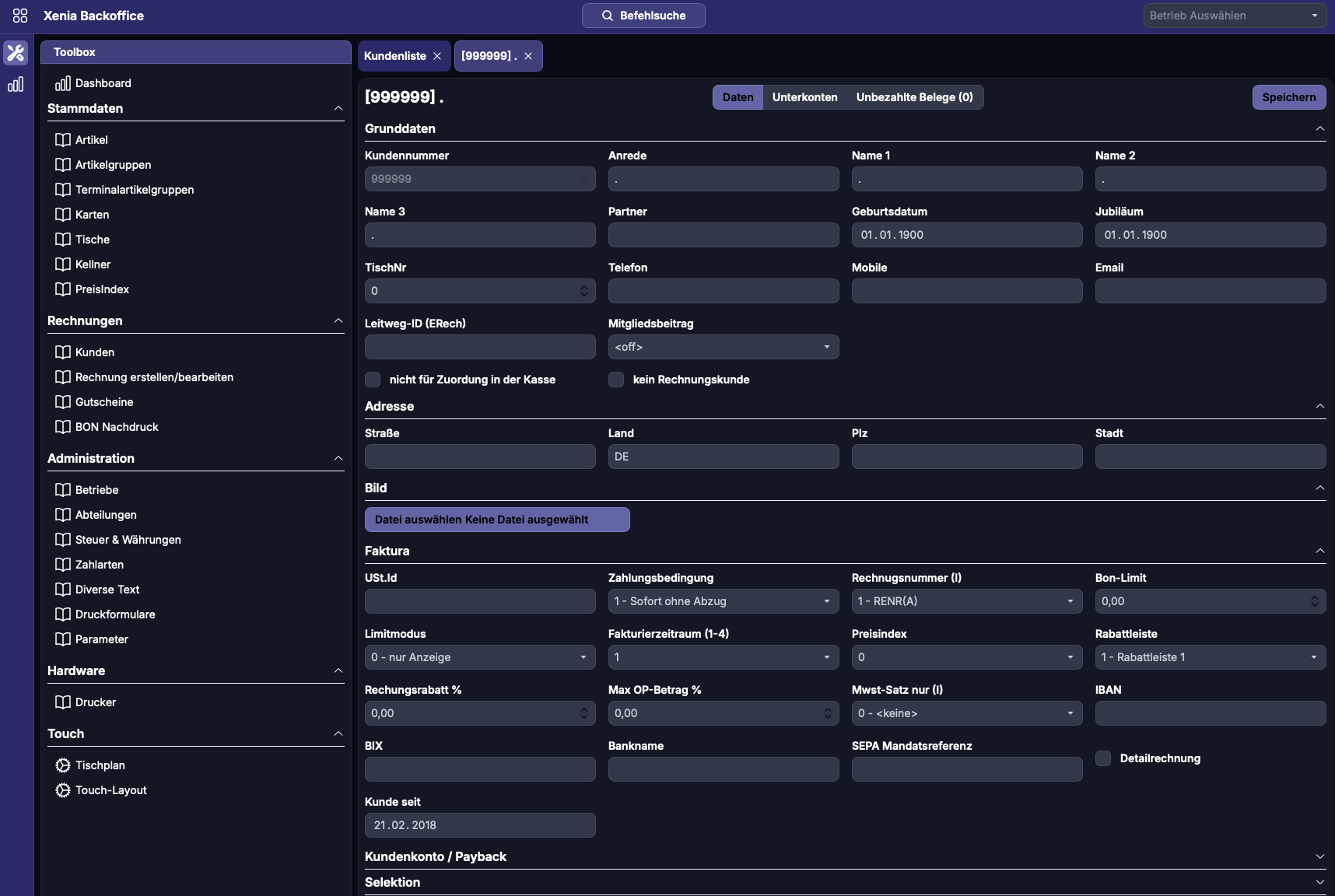Click the Touch-Layout gear icon
This screenshot has height=896, width=1335.
click(63, 790)
